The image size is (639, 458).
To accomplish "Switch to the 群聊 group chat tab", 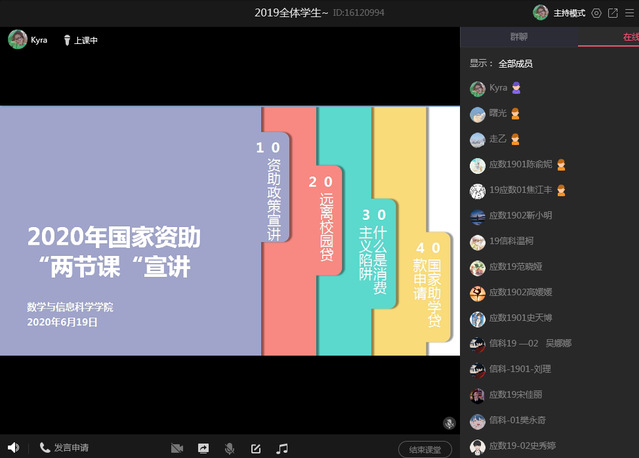I will pyautogui.click(x=518, y=37).
